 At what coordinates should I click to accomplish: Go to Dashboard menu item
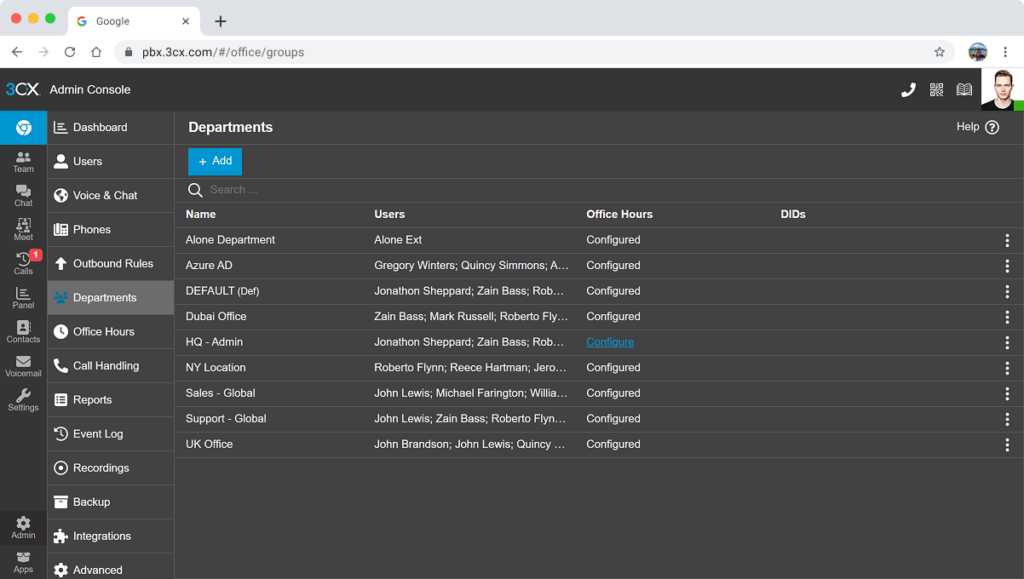(100, 128)
